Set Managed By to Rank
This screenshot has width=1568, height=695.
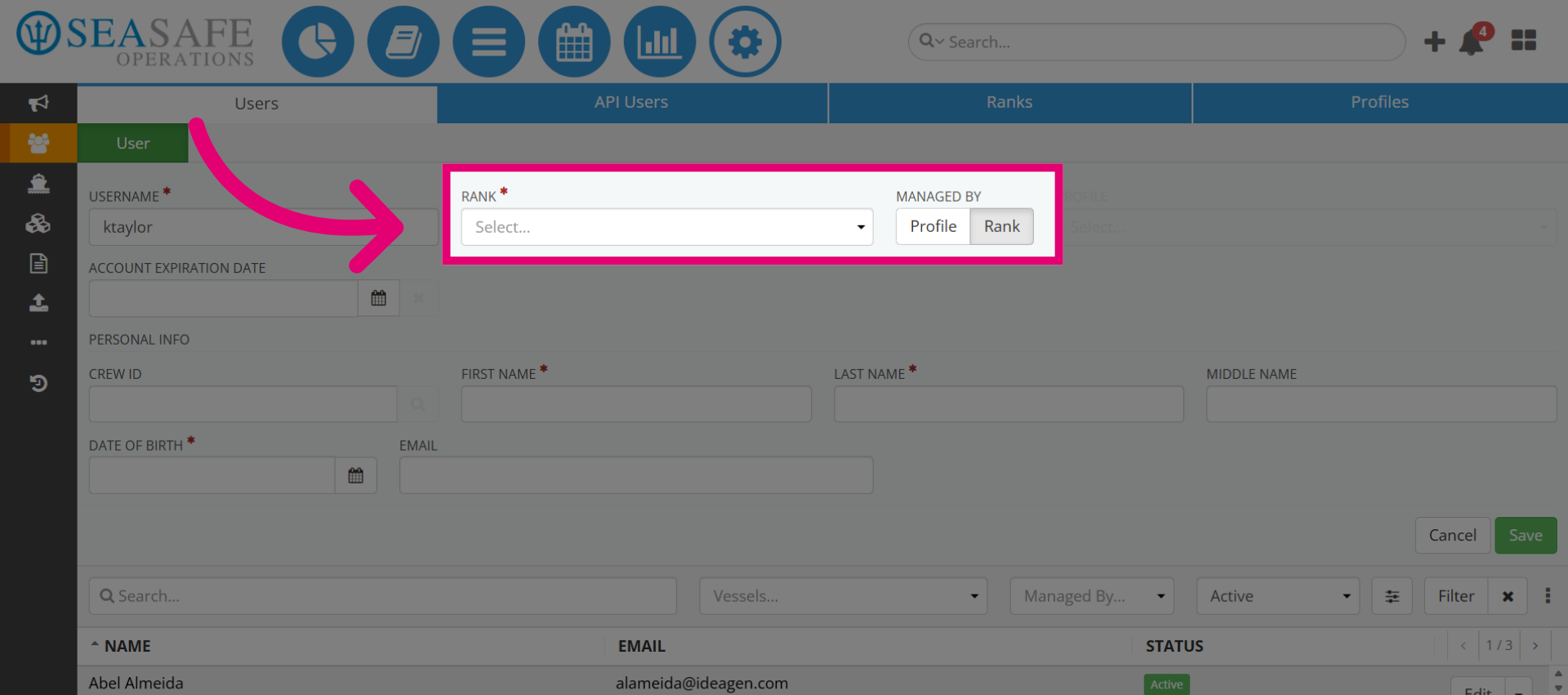[1001, 226]
